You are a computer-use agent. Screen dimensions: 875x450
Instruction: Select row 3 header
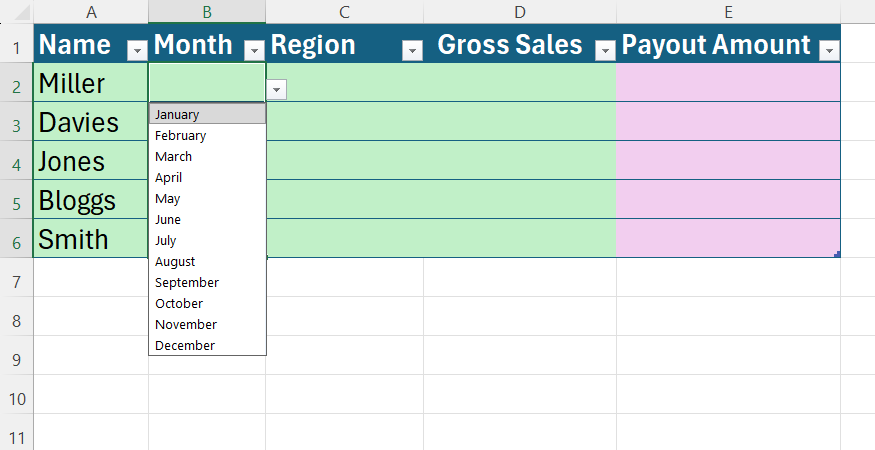pos(17,121)
